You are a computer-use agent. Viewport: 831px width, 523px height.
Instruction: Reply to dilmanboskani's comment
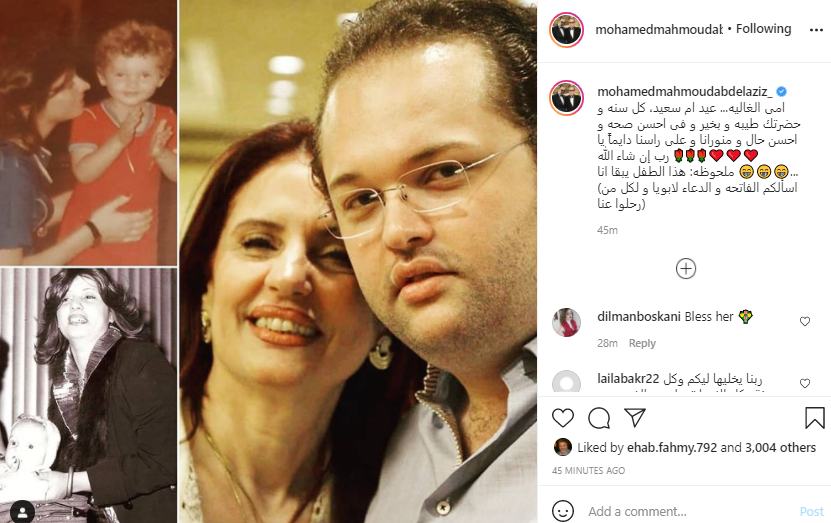[x=642, y=343]
